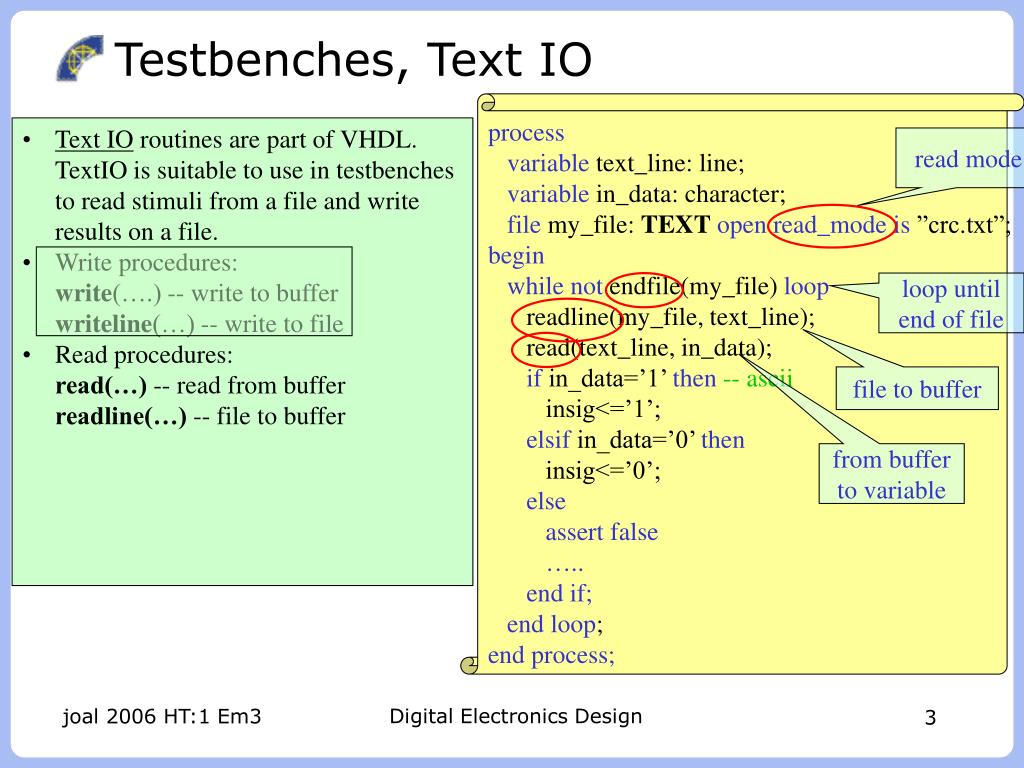
Task: Click the "variable in_data: character;" code line
Action: (647, 194)
